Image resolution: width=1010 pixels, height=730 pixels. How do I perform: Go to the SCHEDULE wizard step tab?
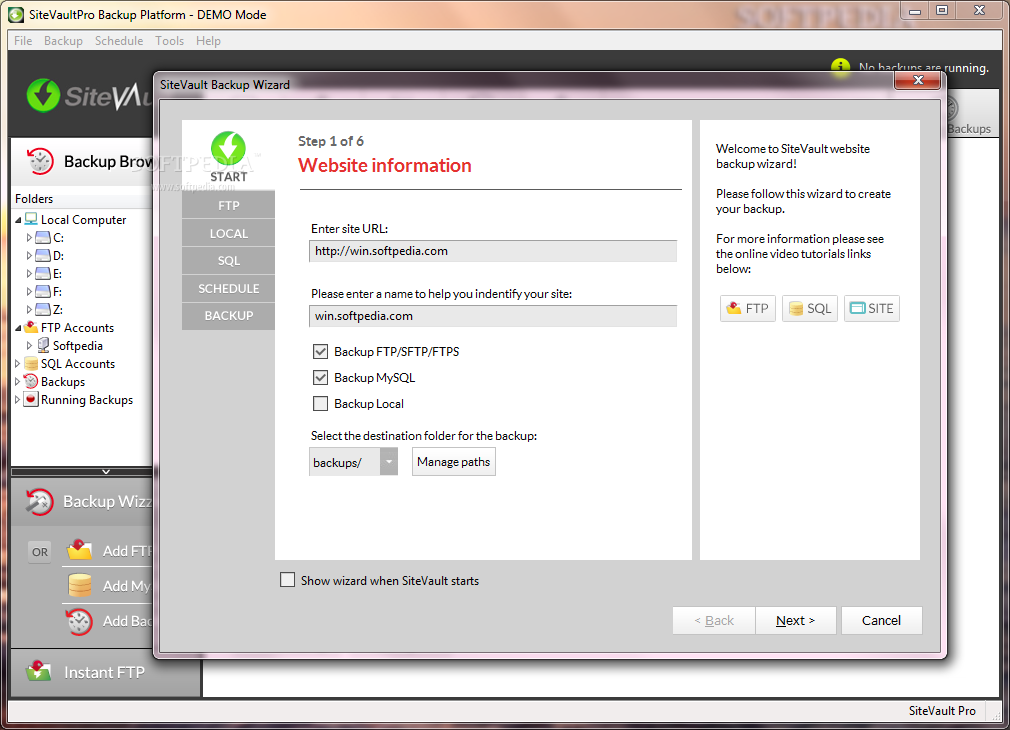click(x=229, y=289)
